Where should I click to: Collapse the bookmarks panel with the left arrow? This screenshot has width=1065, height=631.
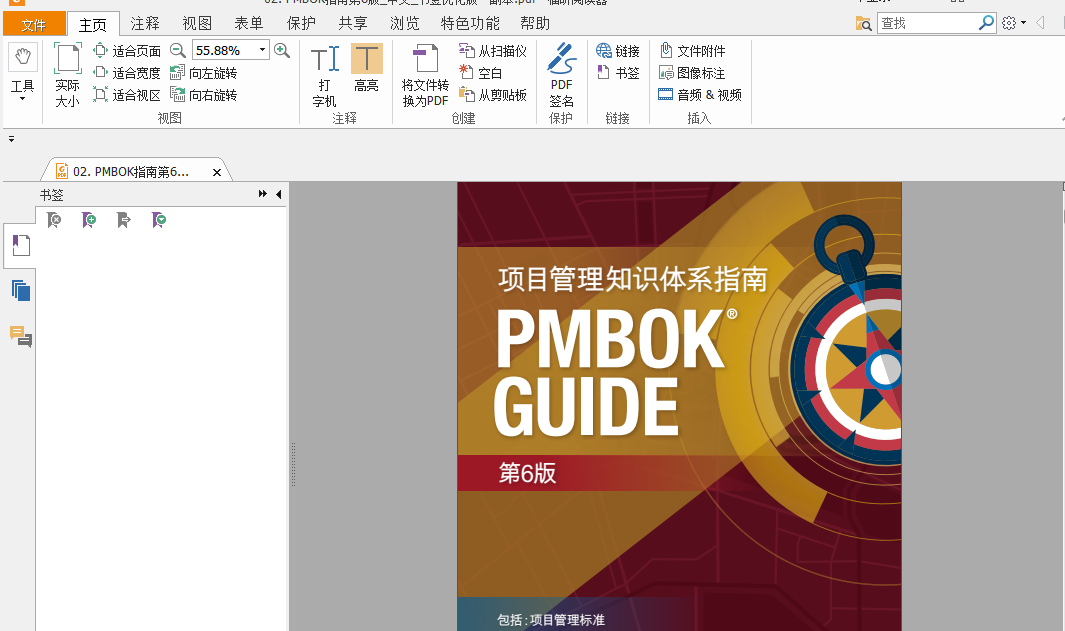pyautogui.click(x=278, y=194)
